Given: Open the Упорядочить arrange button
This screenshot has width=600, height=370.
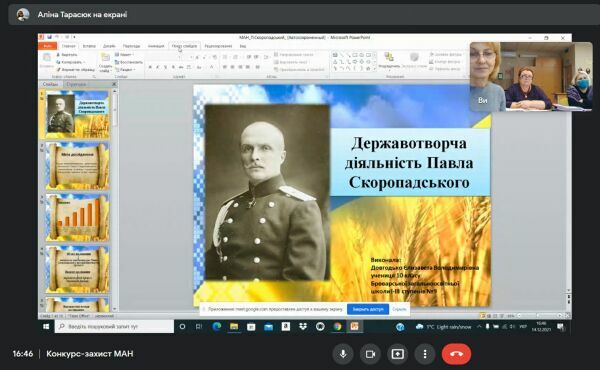Looking at the screenshot, I should tap(389, 60).
